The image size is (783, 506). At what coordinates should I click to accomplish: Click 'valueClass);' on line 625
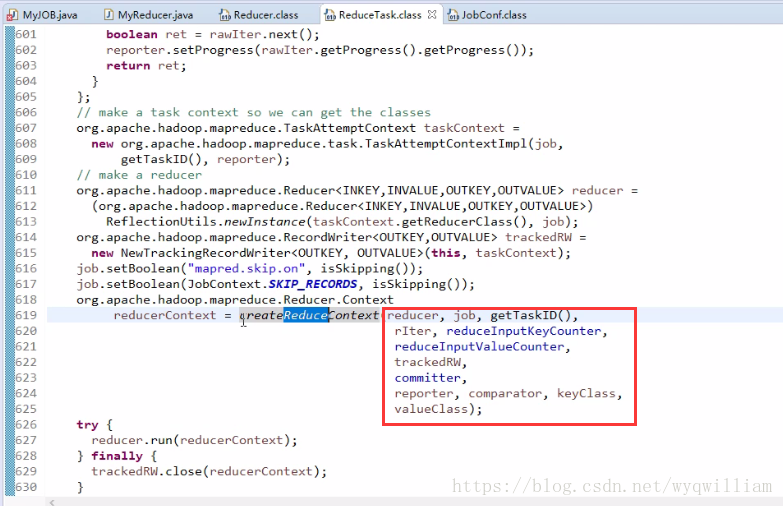click(438, 409)
